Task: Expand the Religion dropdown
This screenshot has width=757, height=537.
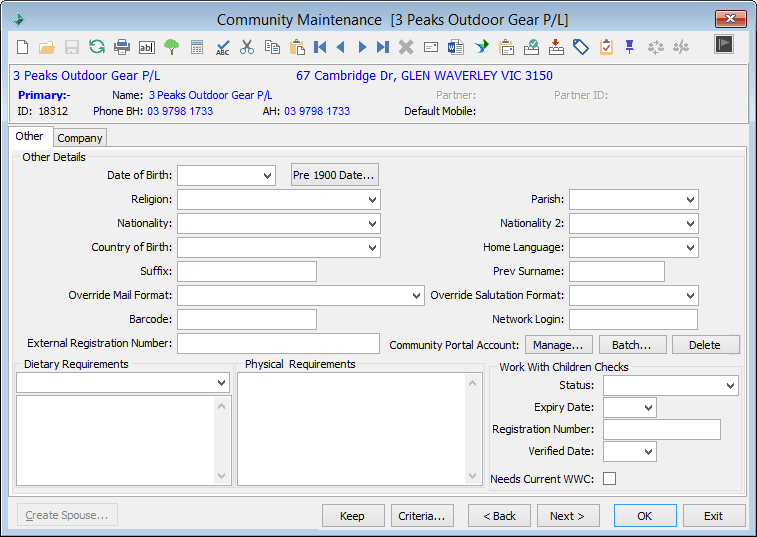Action: pos(372,199)
